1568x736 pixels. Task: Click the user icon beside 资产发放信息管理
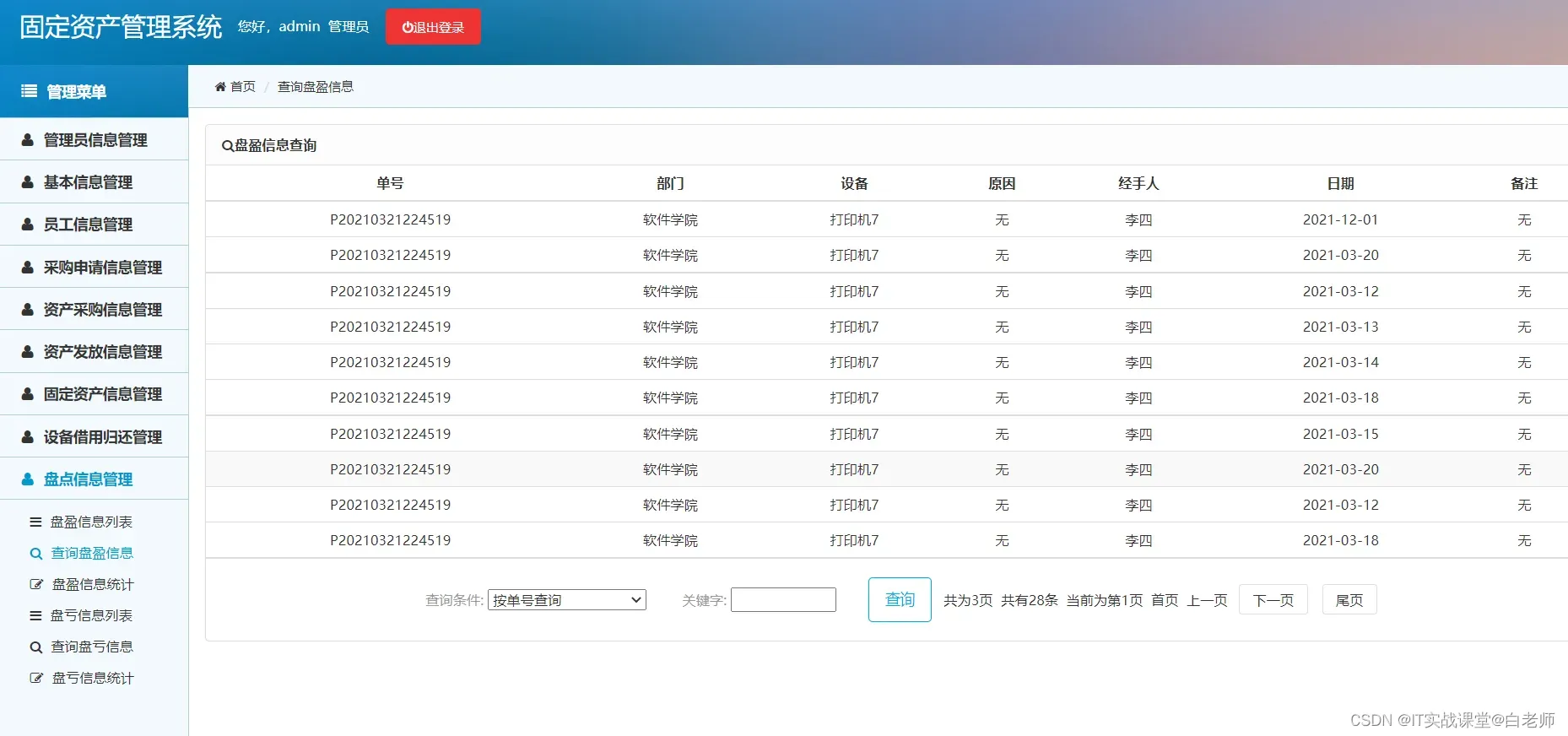(28, 352)
